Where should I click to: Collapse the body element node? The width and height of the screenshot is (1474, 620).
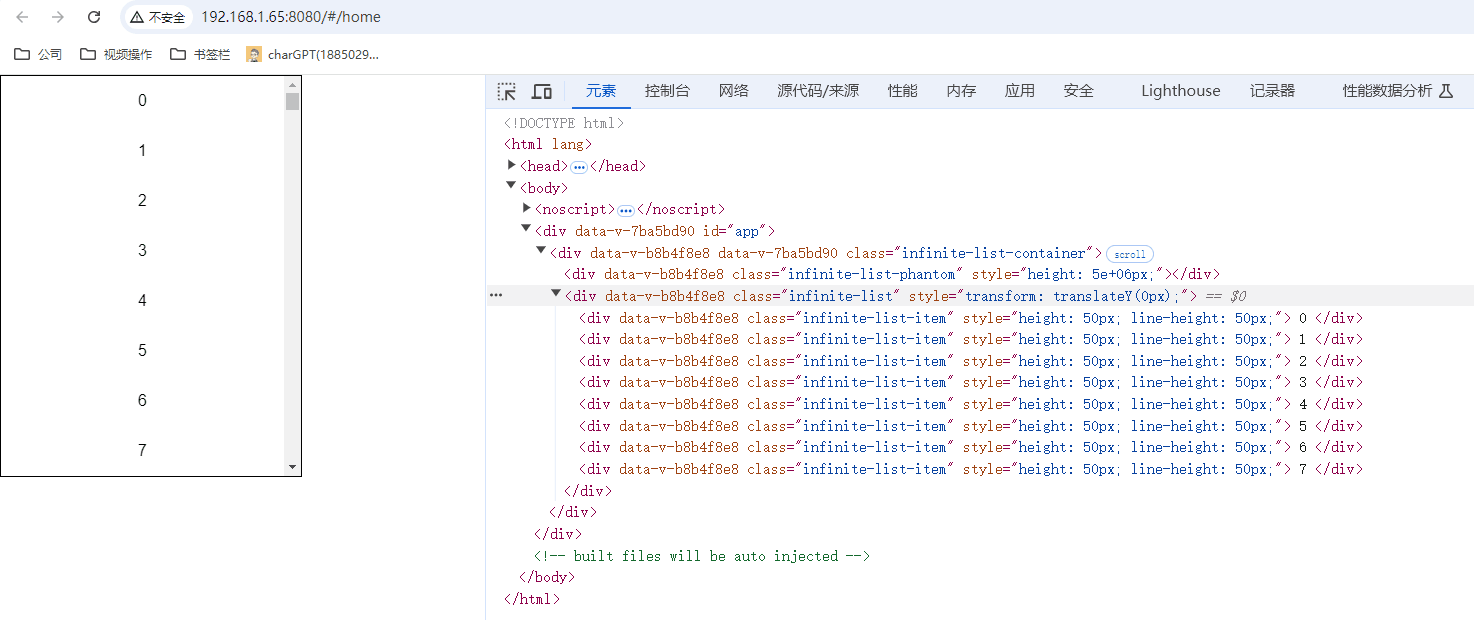[512, 186]
